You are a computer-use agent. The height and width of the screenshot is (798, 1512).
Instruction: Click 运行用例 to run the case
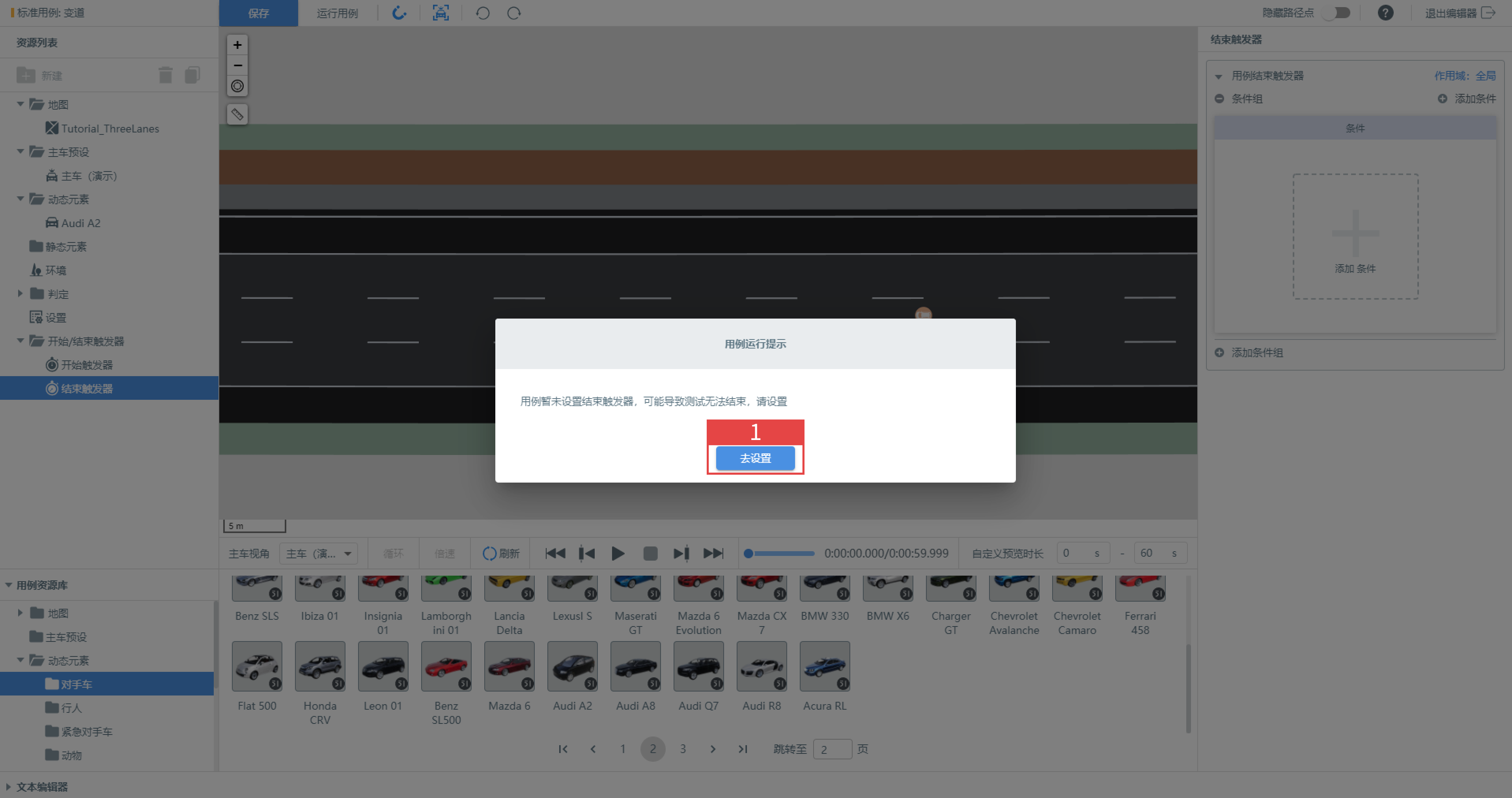[337, 13]
